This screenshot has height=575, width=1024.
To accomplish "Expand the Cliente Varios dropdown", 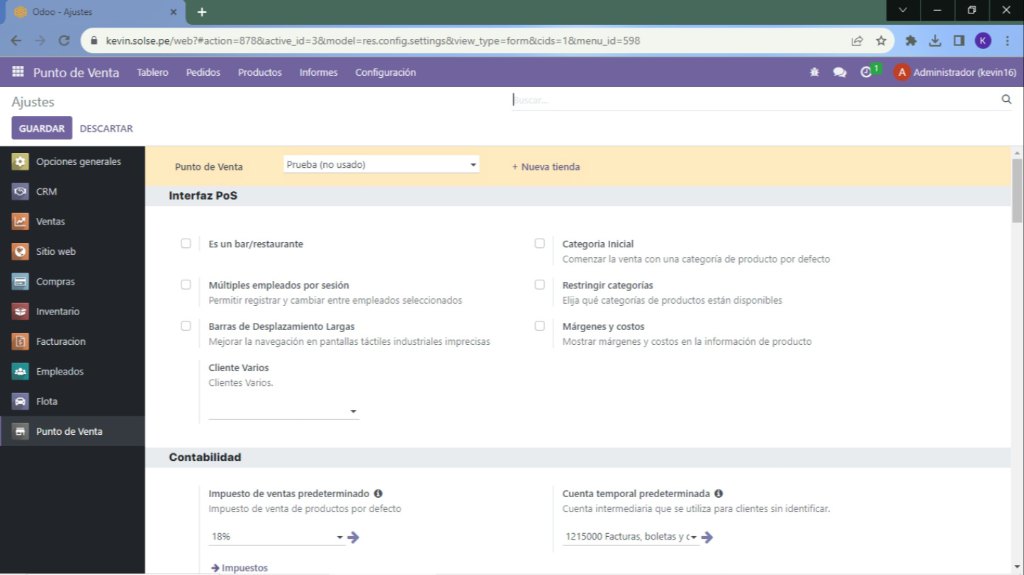I will (284, 411).
